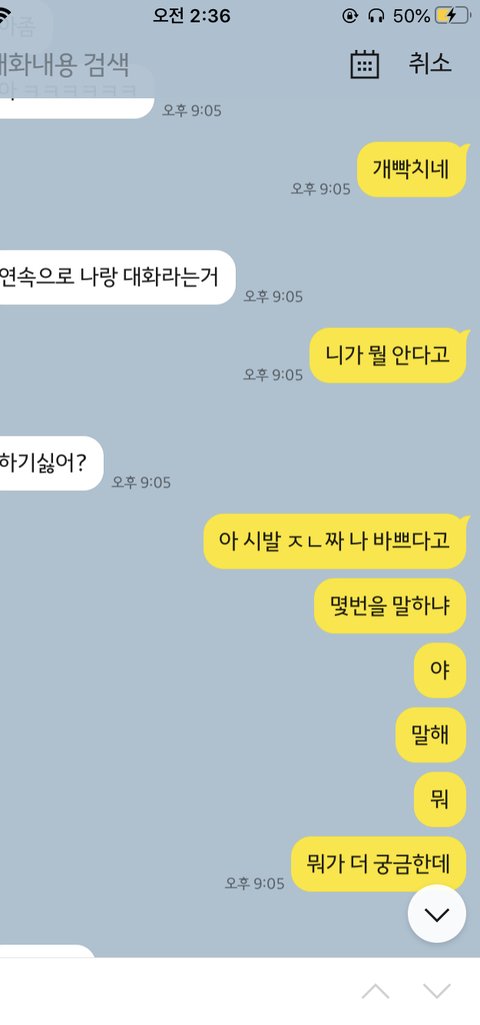Select the single 야 message bubble
Image resolution: width=480 pixels, height=1025 pixels.
pyautogui.click(x=440, y=670)
